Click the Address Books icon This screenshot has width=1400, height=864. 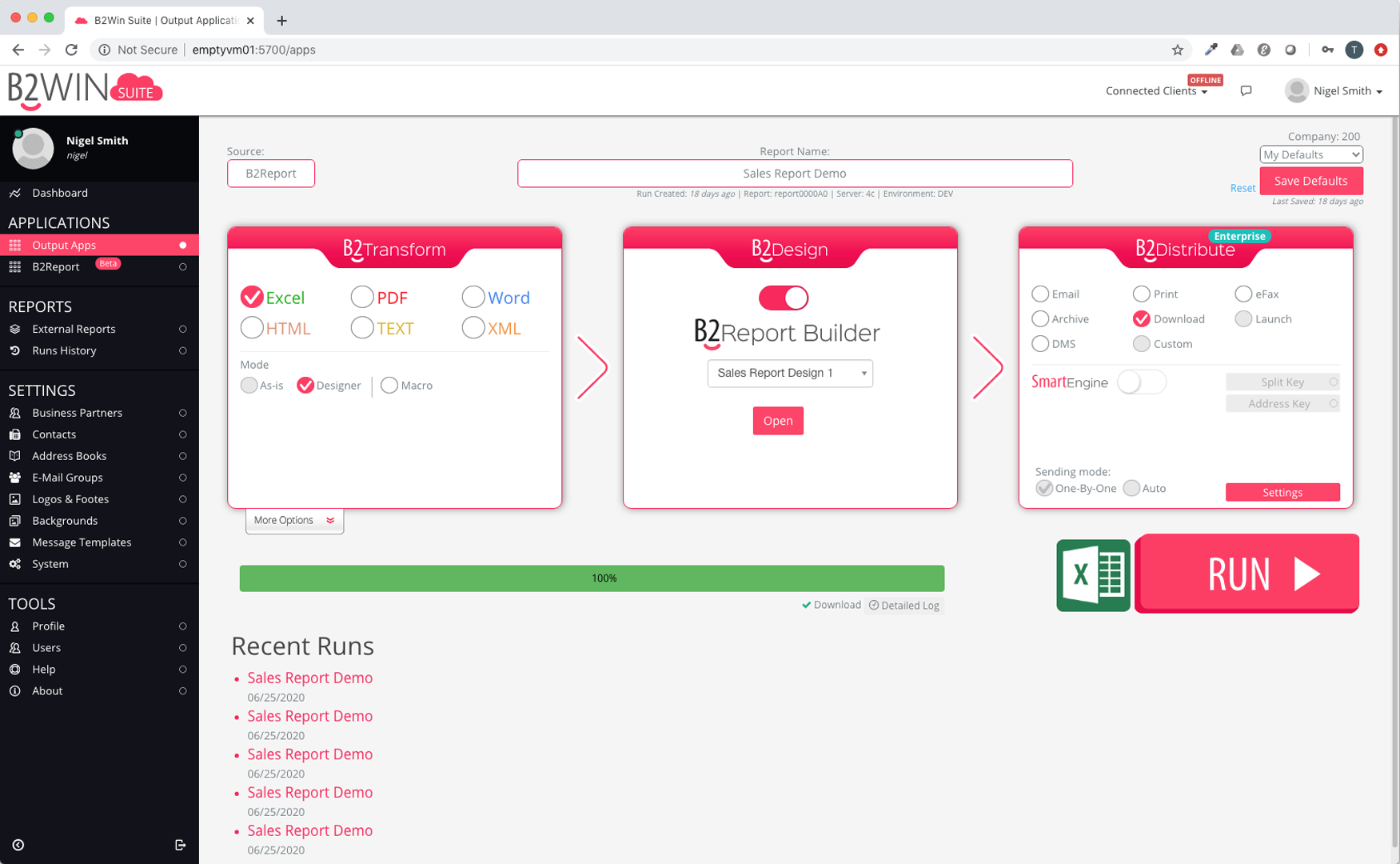click(15, 456)
